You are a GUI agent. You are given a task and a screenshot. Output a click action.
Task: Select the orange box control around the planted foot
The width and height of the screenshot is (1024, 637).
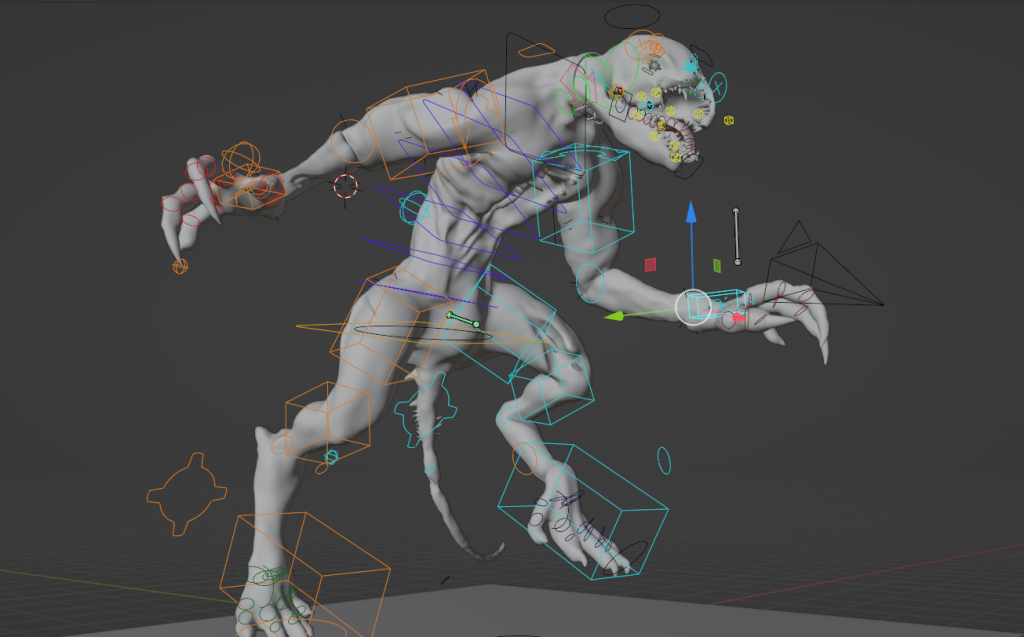point(304,575)
